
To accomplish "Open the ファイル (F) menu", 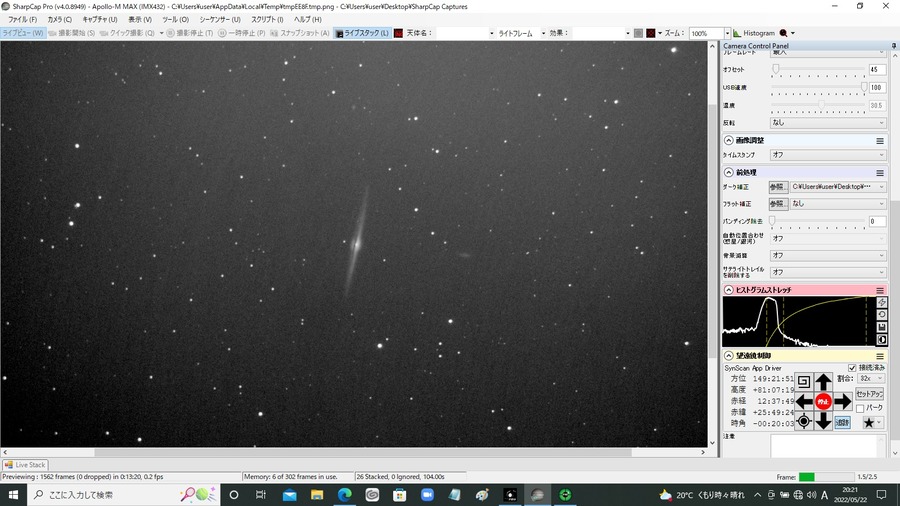I will (x=22, y=20).
